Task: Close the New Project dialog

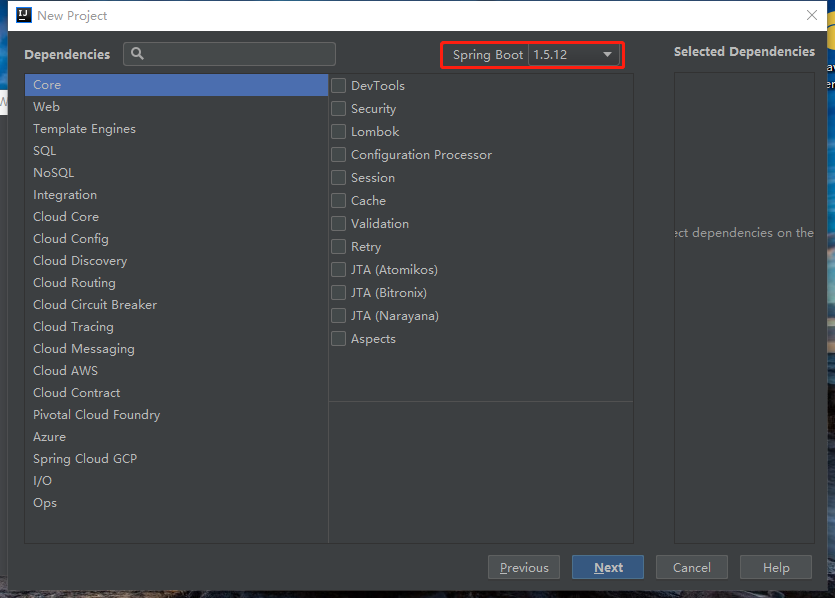Action: 812,15
